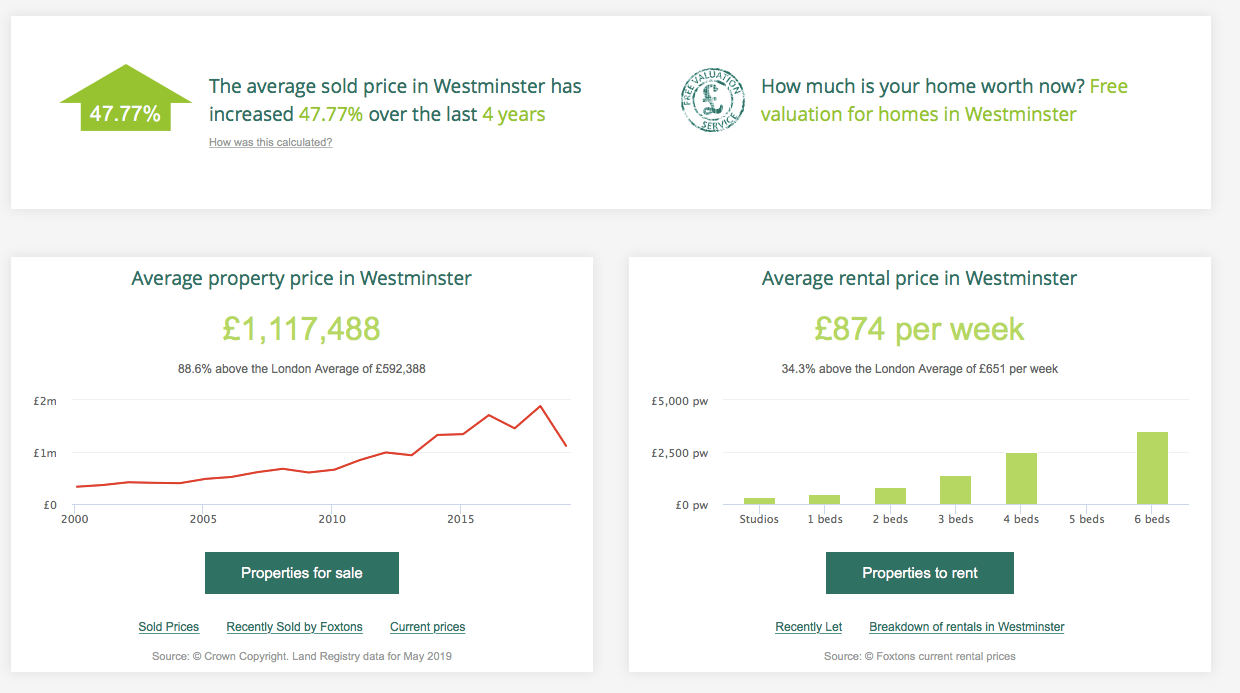1240x693 pixels.
Task: Click the Studios rental bar
Action: [x=759, y=501]
